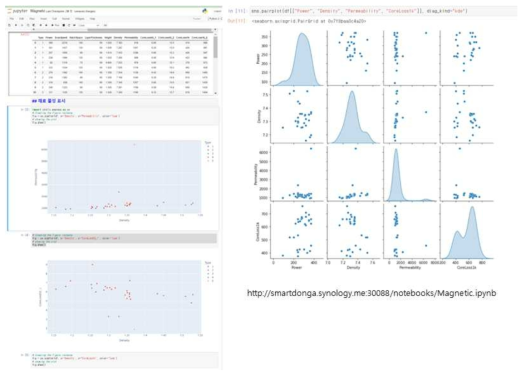Click the Python 3 kernel indicator
526x376 pixels.
point(215,19)
